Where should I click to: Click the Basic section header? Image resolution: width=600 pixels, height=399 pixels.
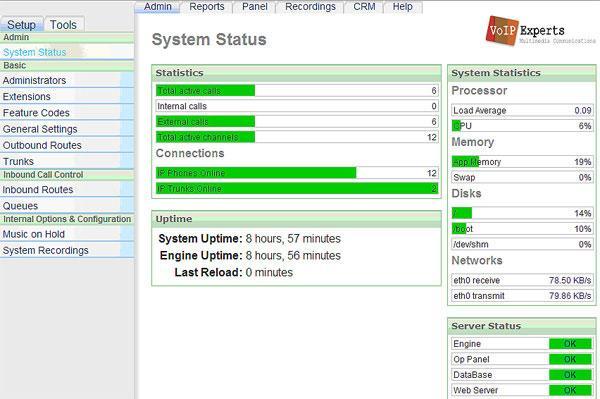coord(67,65)
